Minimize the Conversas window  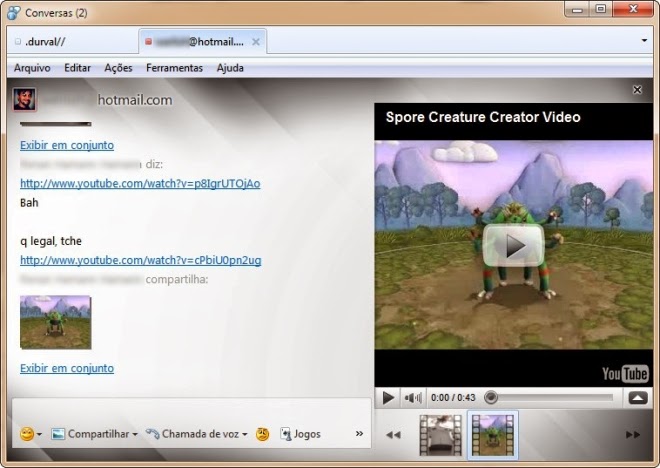click(577, 9)
